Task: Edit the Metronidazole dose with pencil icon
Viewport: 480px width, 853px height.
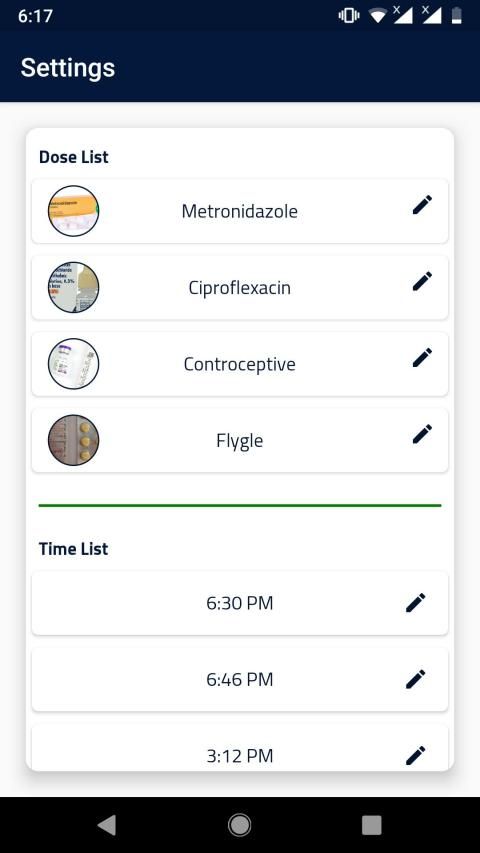Action: (422, 205)
